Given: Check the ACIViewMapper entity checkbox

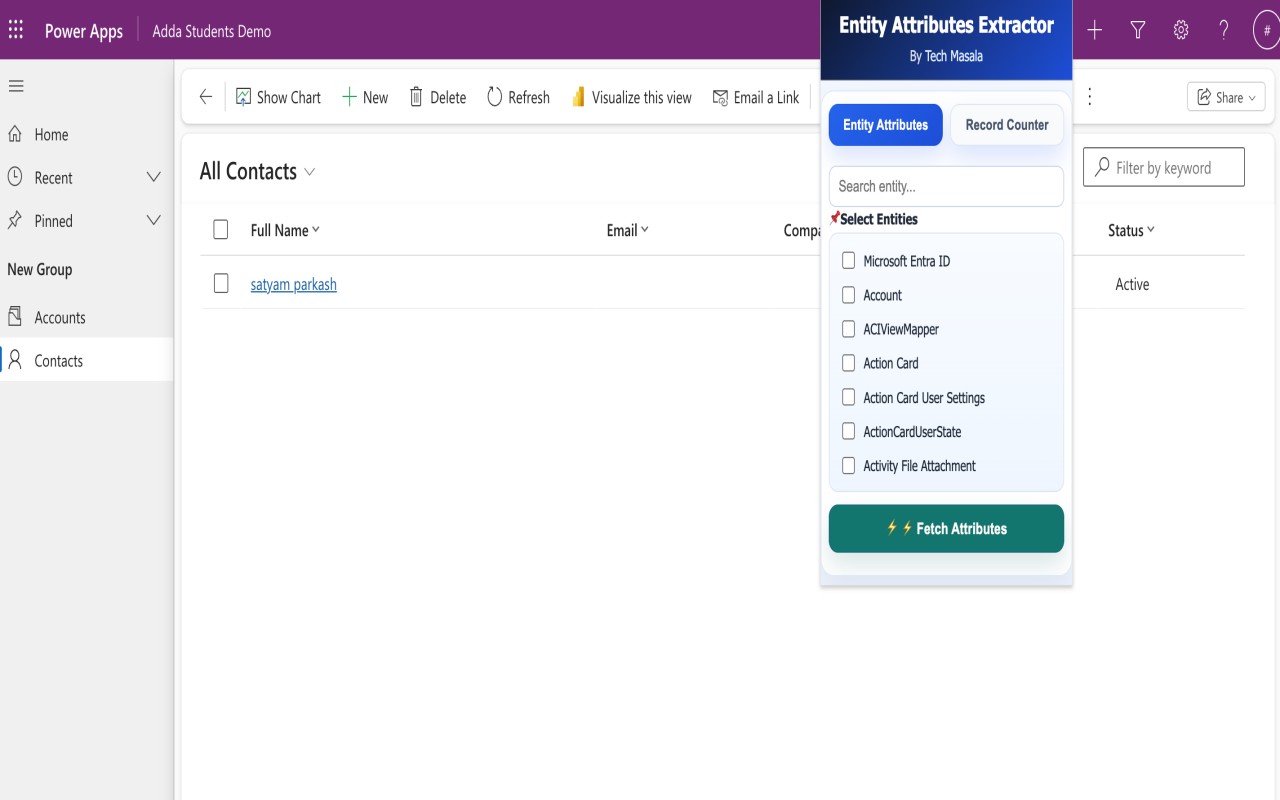Looking at the screenshot, I should click(x=849, y=329).
